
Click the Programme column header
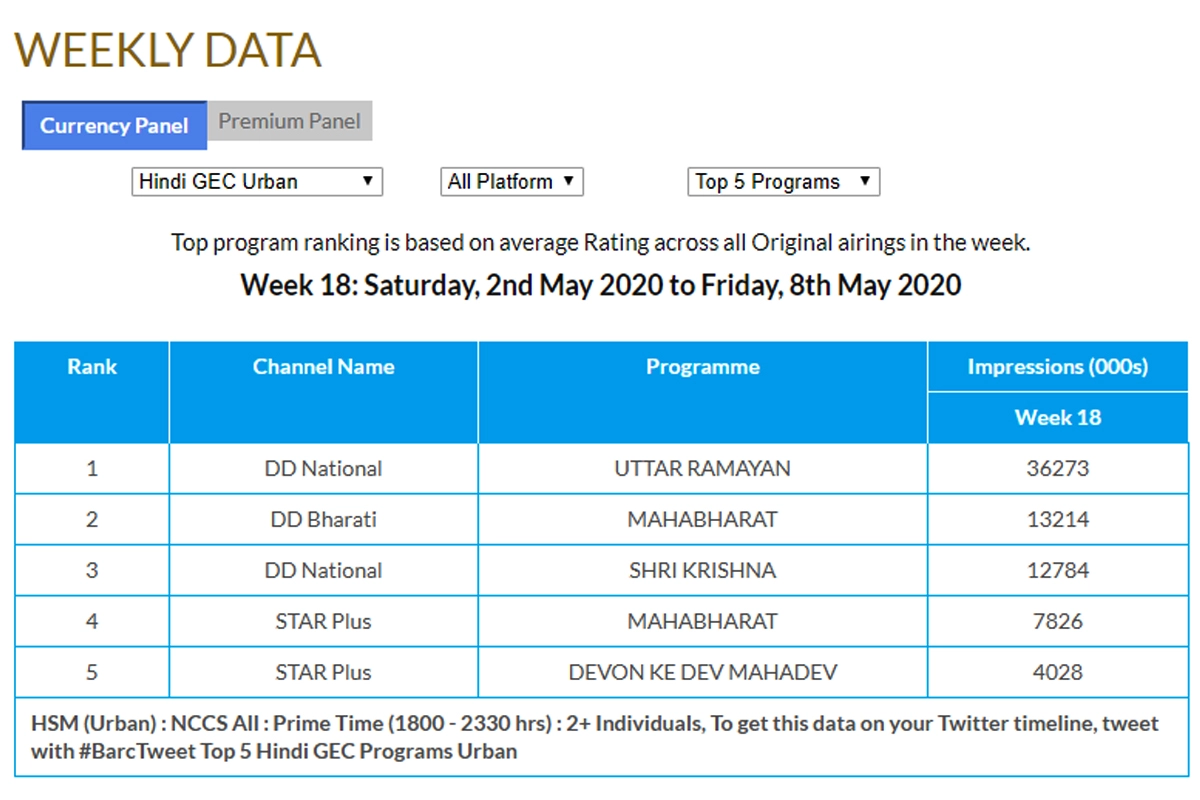coord(702,367)
